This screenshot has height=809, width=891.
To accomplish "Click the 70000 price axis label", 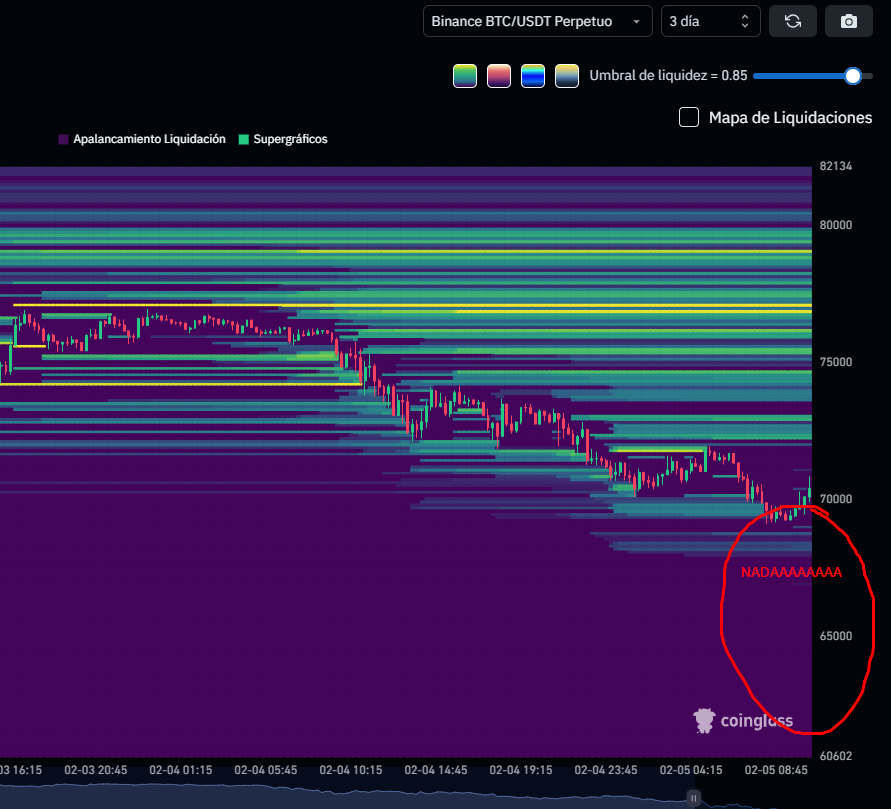I will 835,499.
